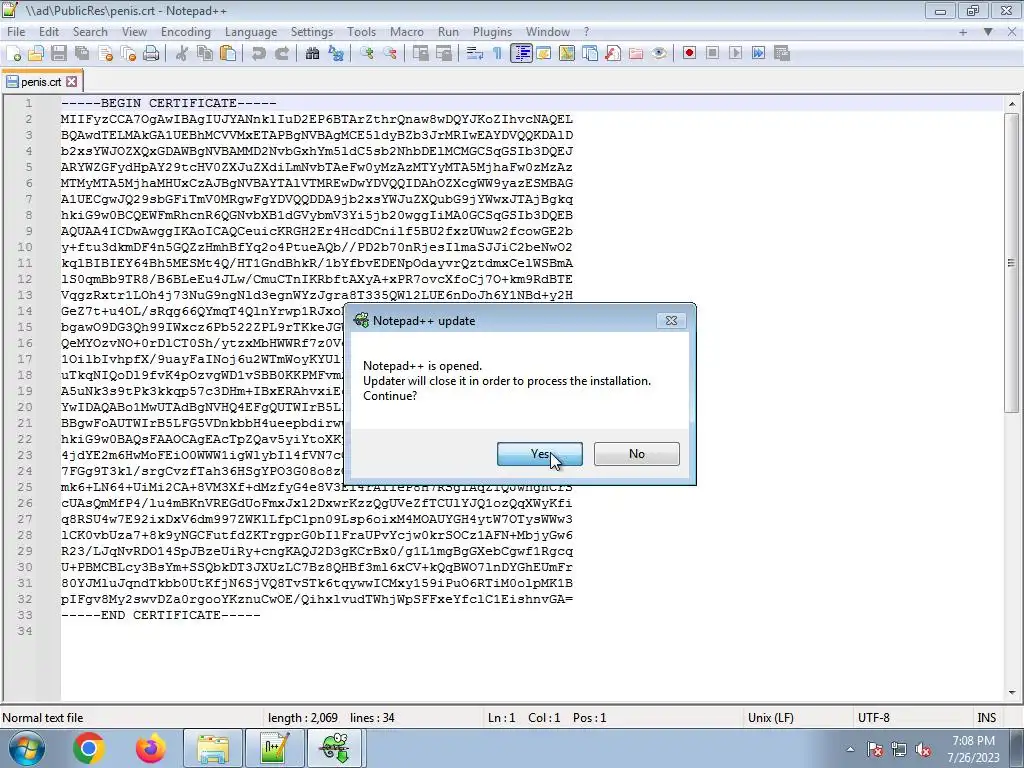This screenshot has width=1024, height=768.
Task: Open the Folder as Workspace icon
Action: [635, 54]
